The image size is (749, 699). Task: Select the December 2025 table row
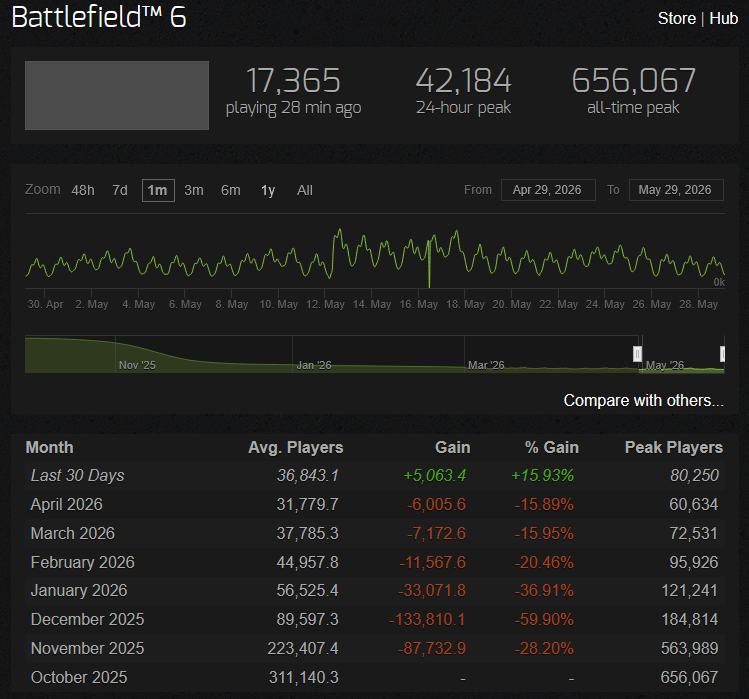(x=374, y=619)
